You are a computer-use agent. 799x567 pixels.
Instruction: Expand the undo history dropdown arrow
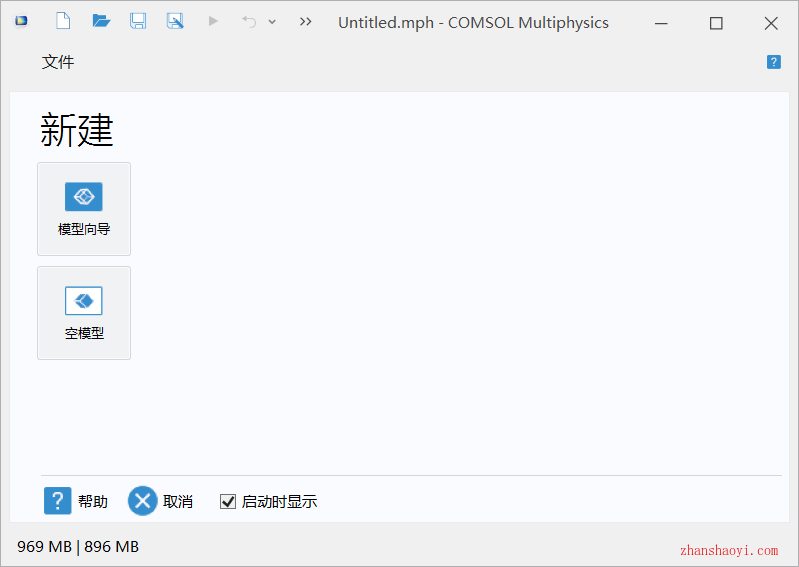tap(272, 22)
